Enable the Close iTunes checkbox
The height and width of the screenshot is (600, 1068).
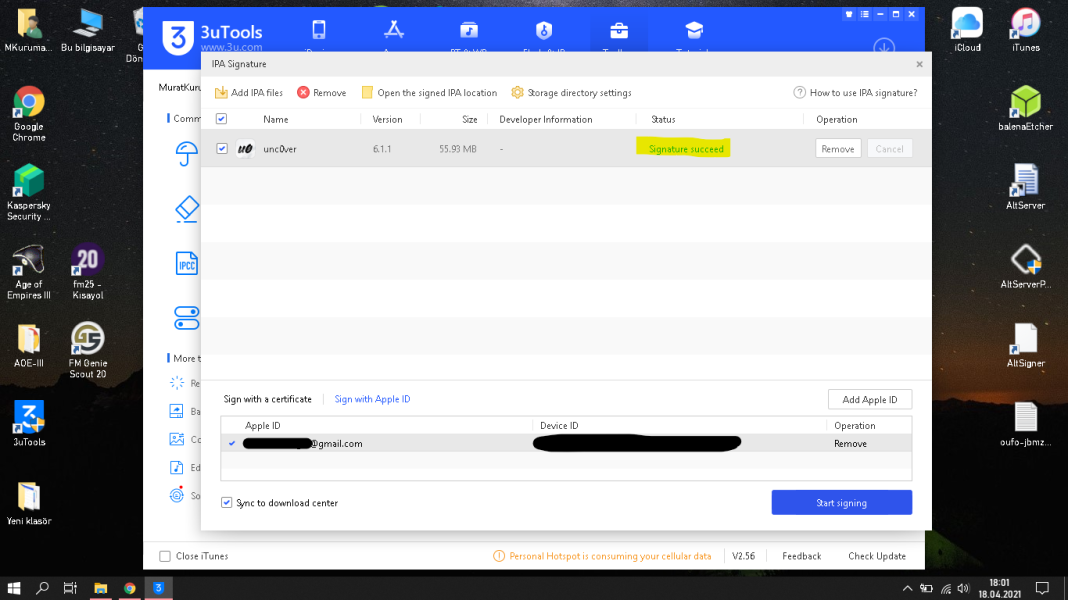[x=165, y=556]
